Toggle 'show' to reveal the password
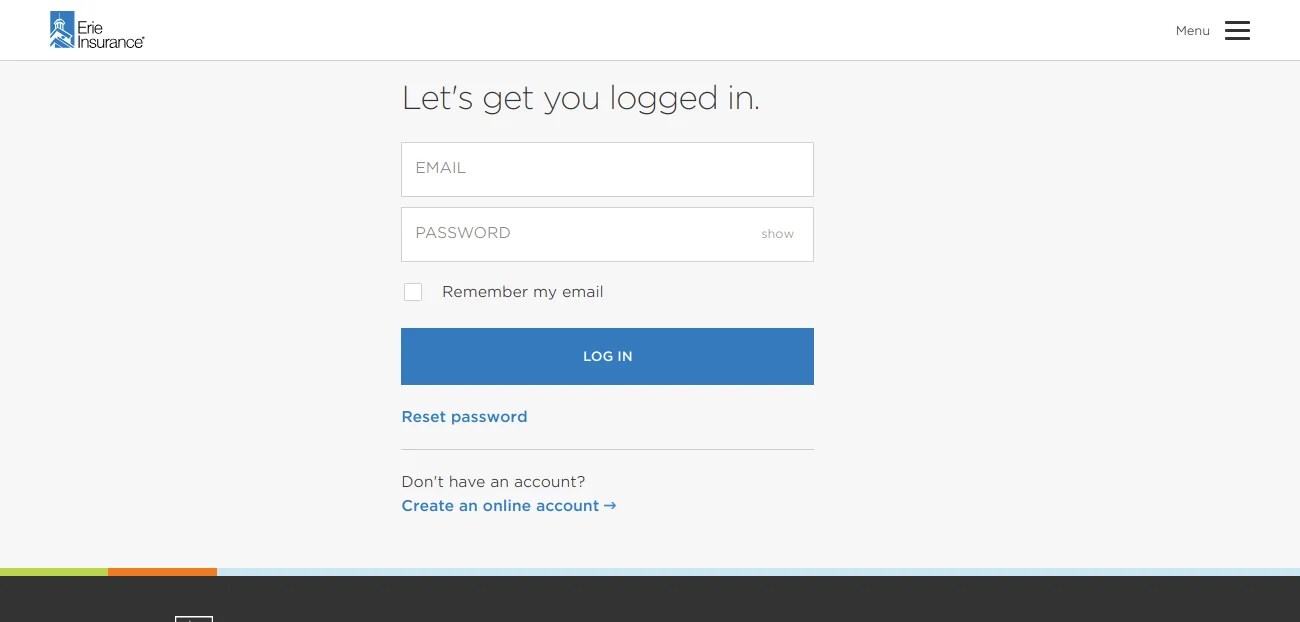 click(777, 234)
